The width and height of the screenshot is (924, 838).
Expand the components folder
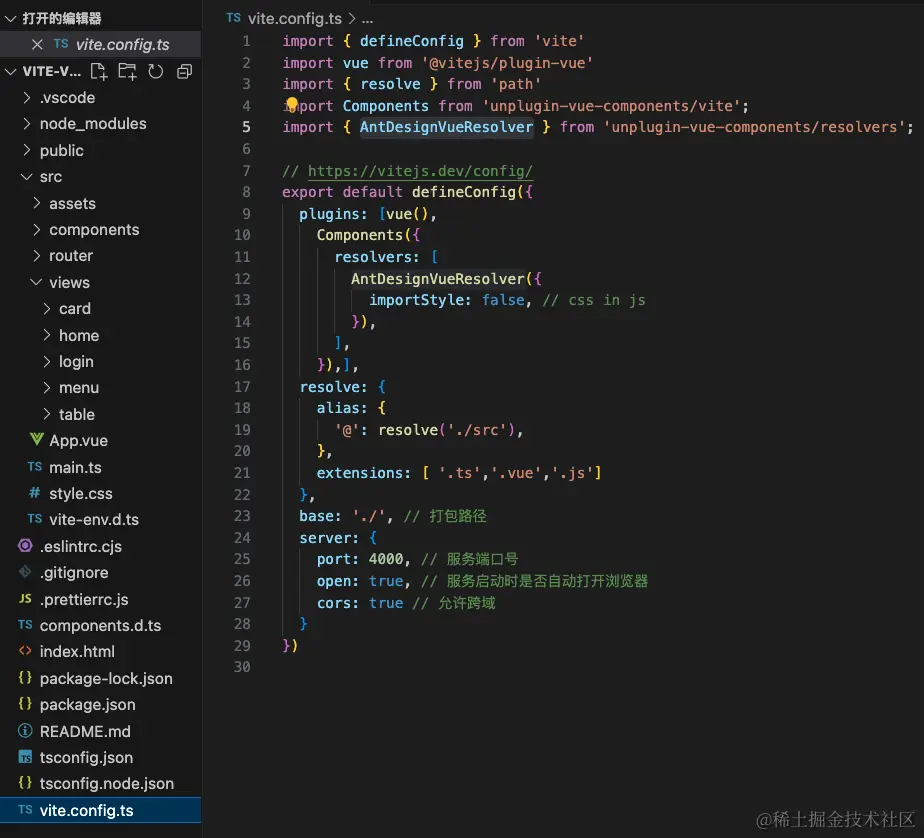[x=37, y=229]
